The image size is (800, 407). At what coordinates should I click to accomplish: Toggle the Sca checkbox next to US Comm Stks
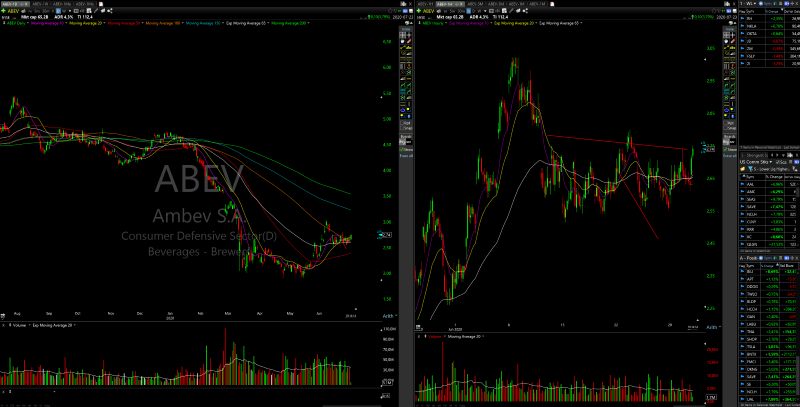778,162
